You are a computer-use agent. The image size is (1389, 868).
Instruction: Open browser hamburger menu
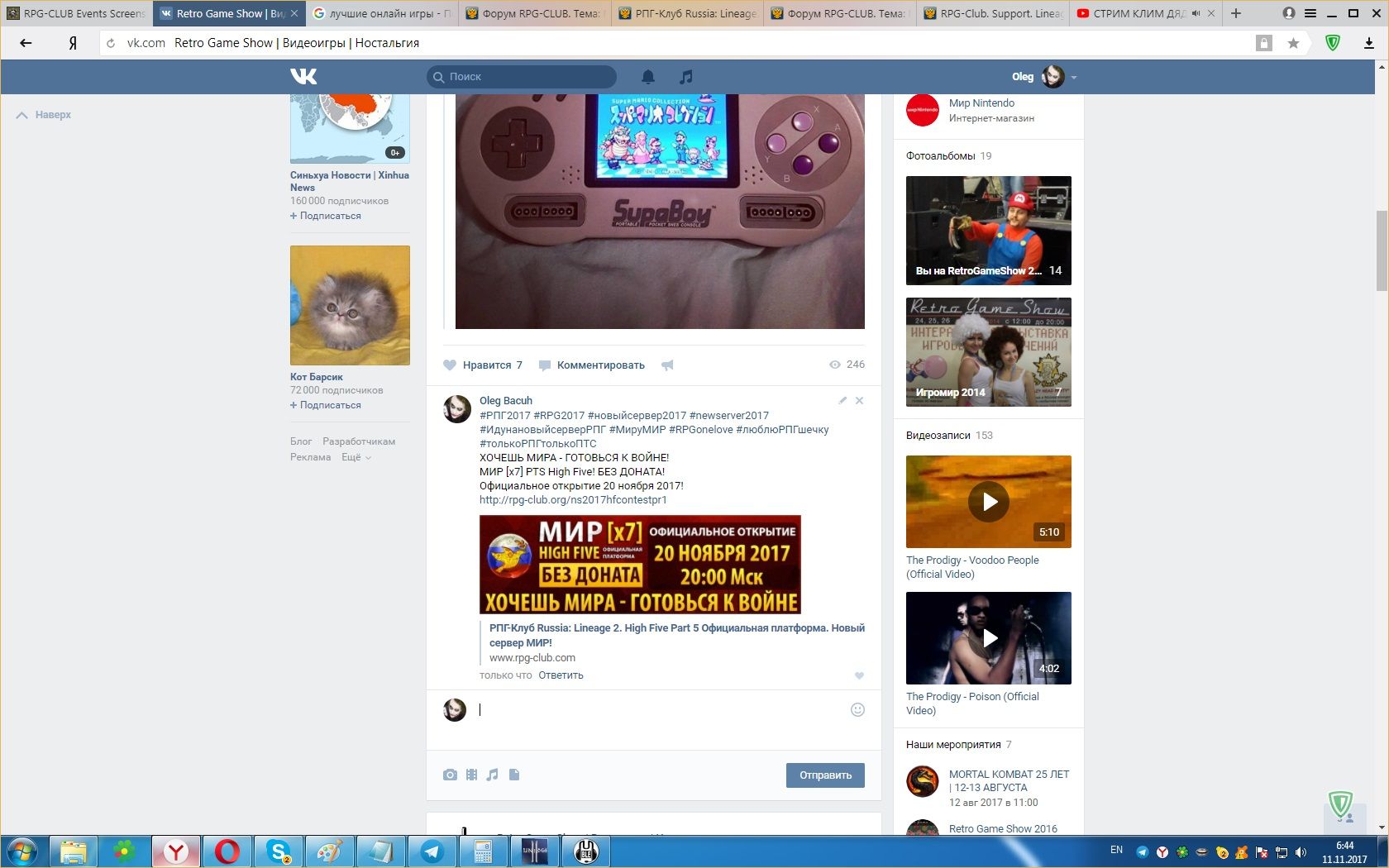pos(1310,13)
